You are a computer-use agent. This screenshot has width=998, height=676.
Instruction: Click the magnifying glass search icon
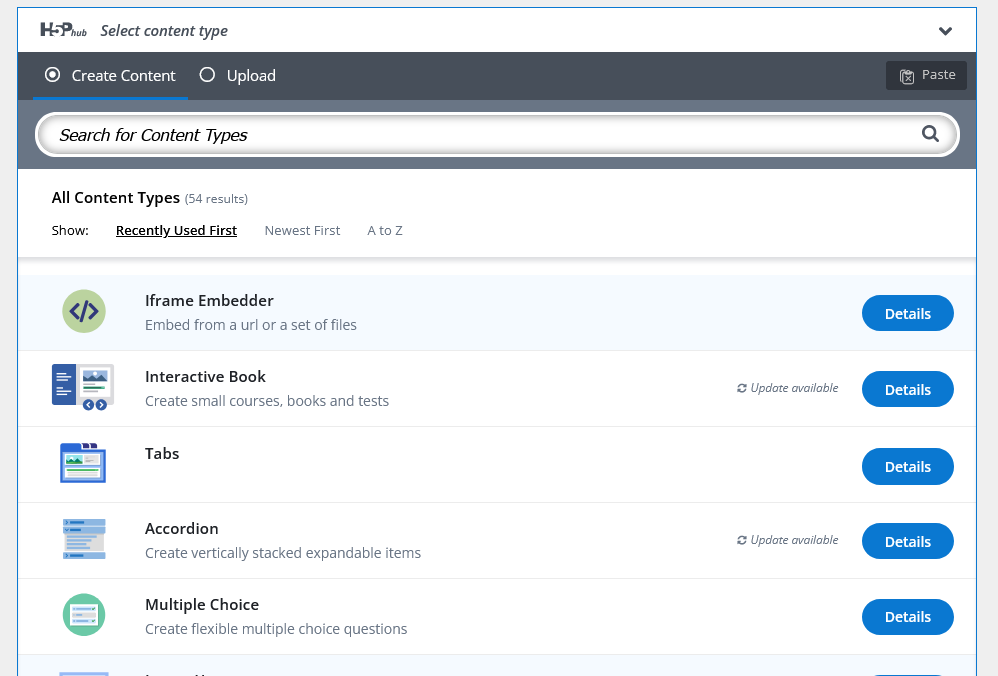(930, 134)
